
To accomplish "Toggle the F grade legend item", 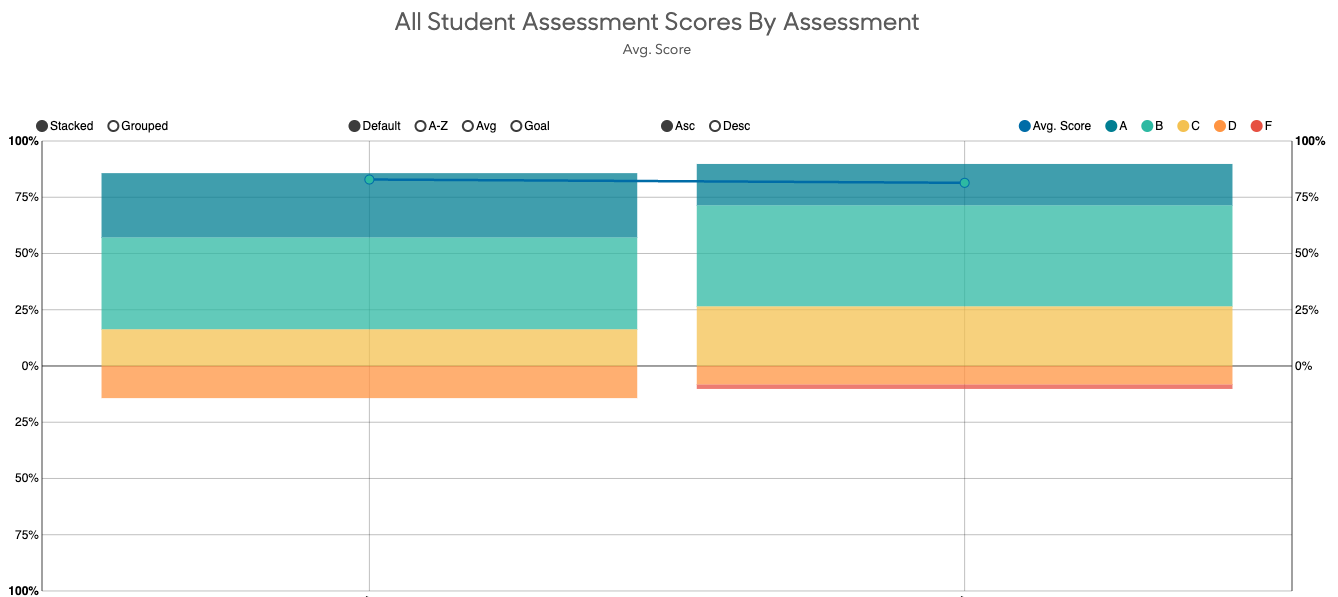I will [x=1257, y=126].
